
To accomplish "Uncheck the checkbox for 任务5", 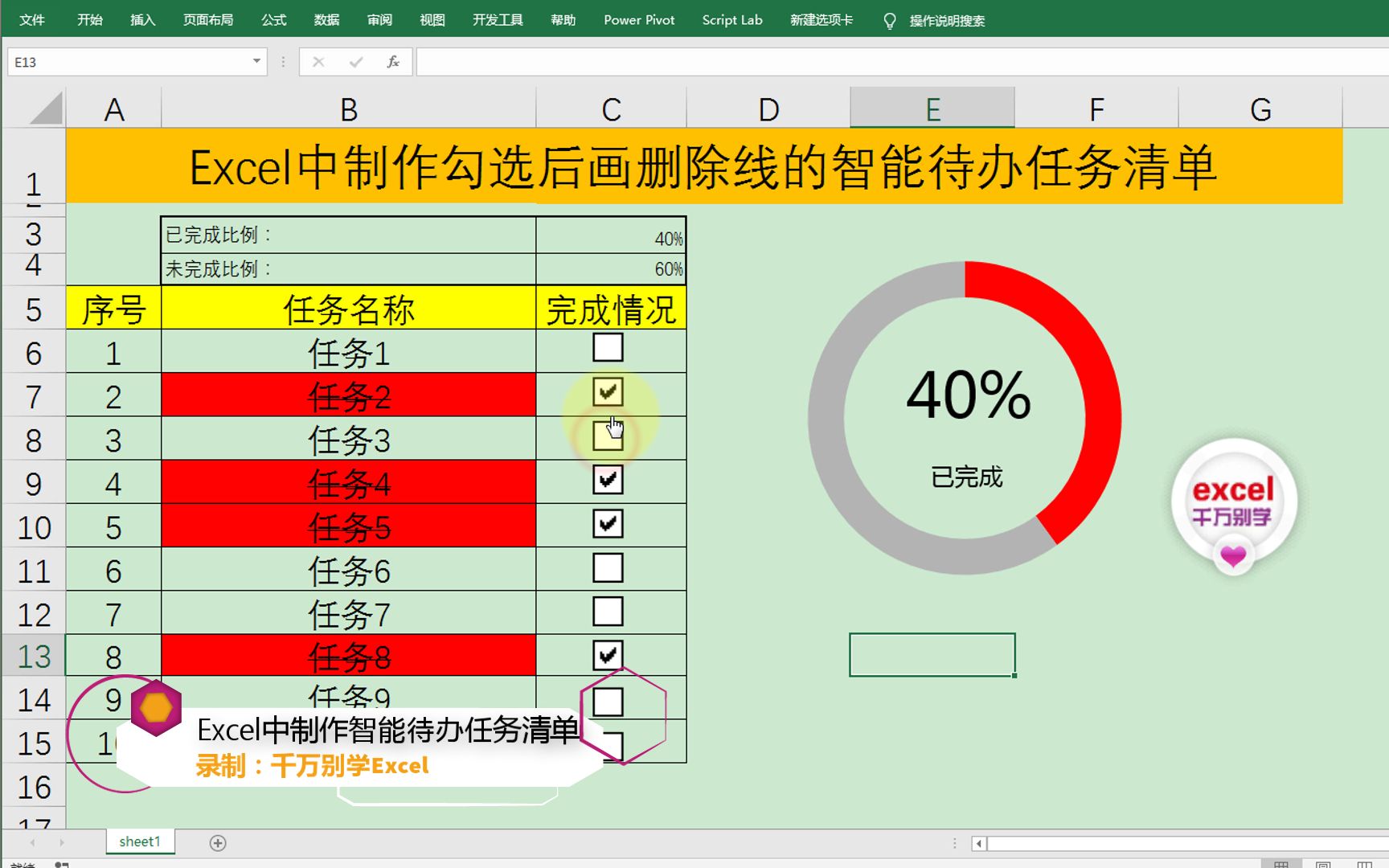I will click(x=608, y=523).
